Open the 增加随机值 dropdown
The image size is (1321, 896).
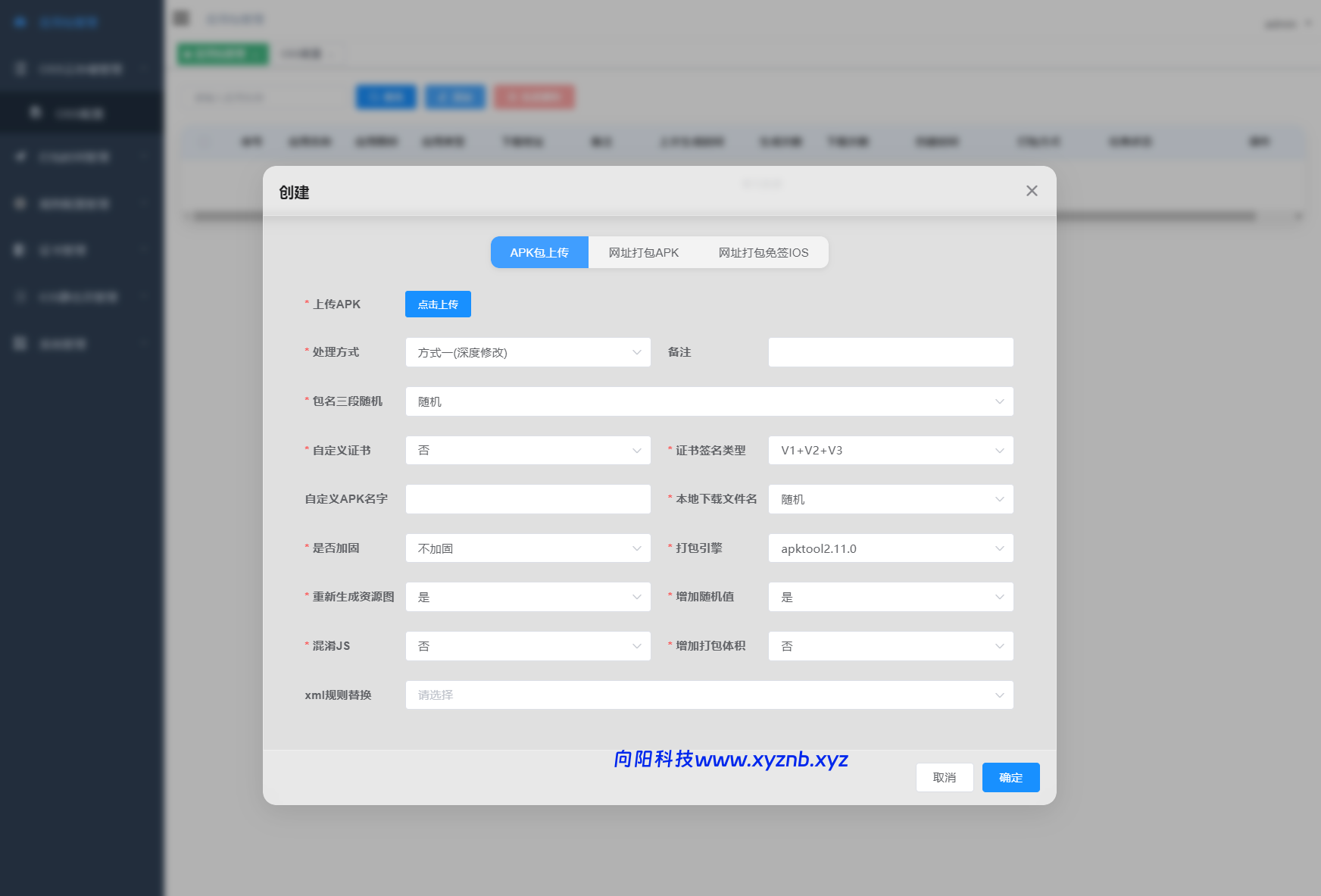click(x=890, y=597)
